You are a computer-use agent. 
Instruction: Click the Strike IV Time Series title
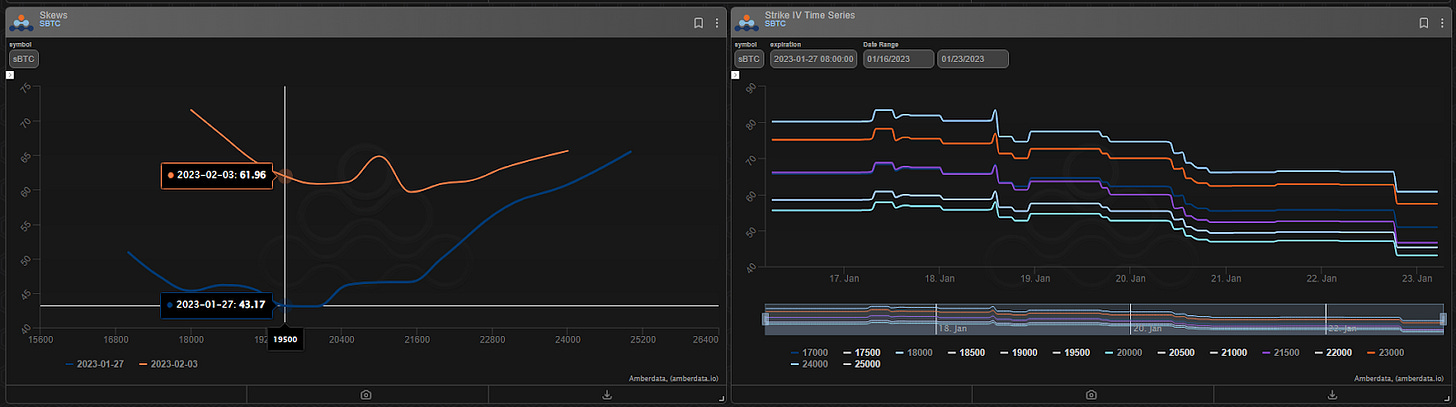(x=809, y=16)
